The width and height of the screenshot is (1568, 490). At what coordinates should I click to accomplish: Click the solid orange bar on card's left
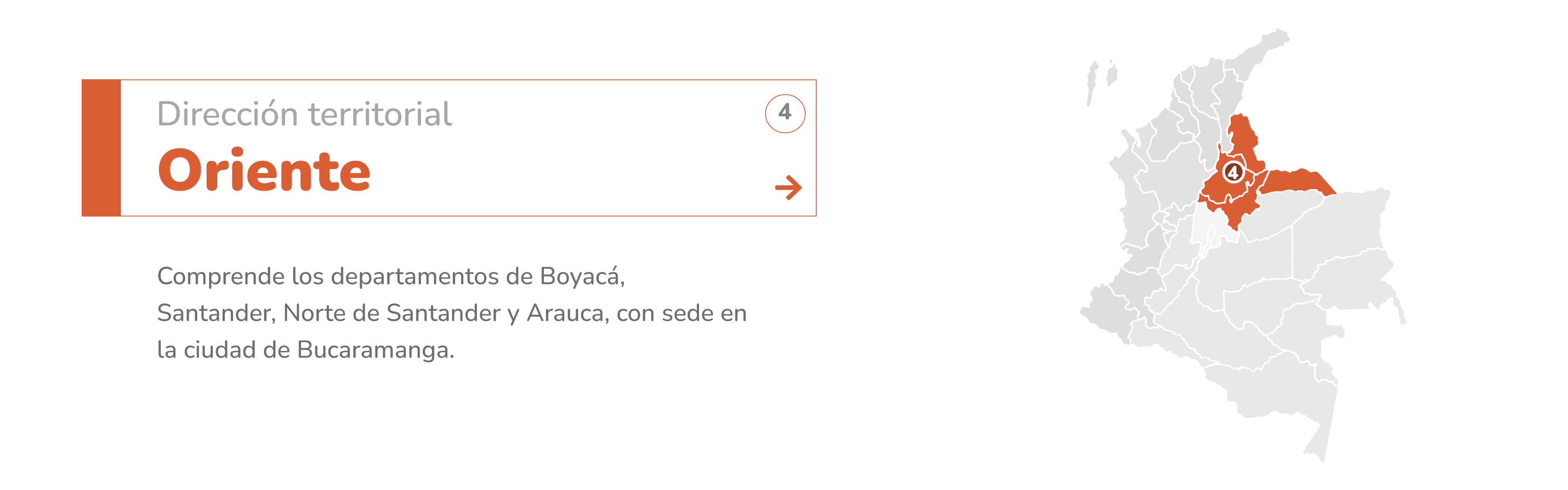[101, 148]
